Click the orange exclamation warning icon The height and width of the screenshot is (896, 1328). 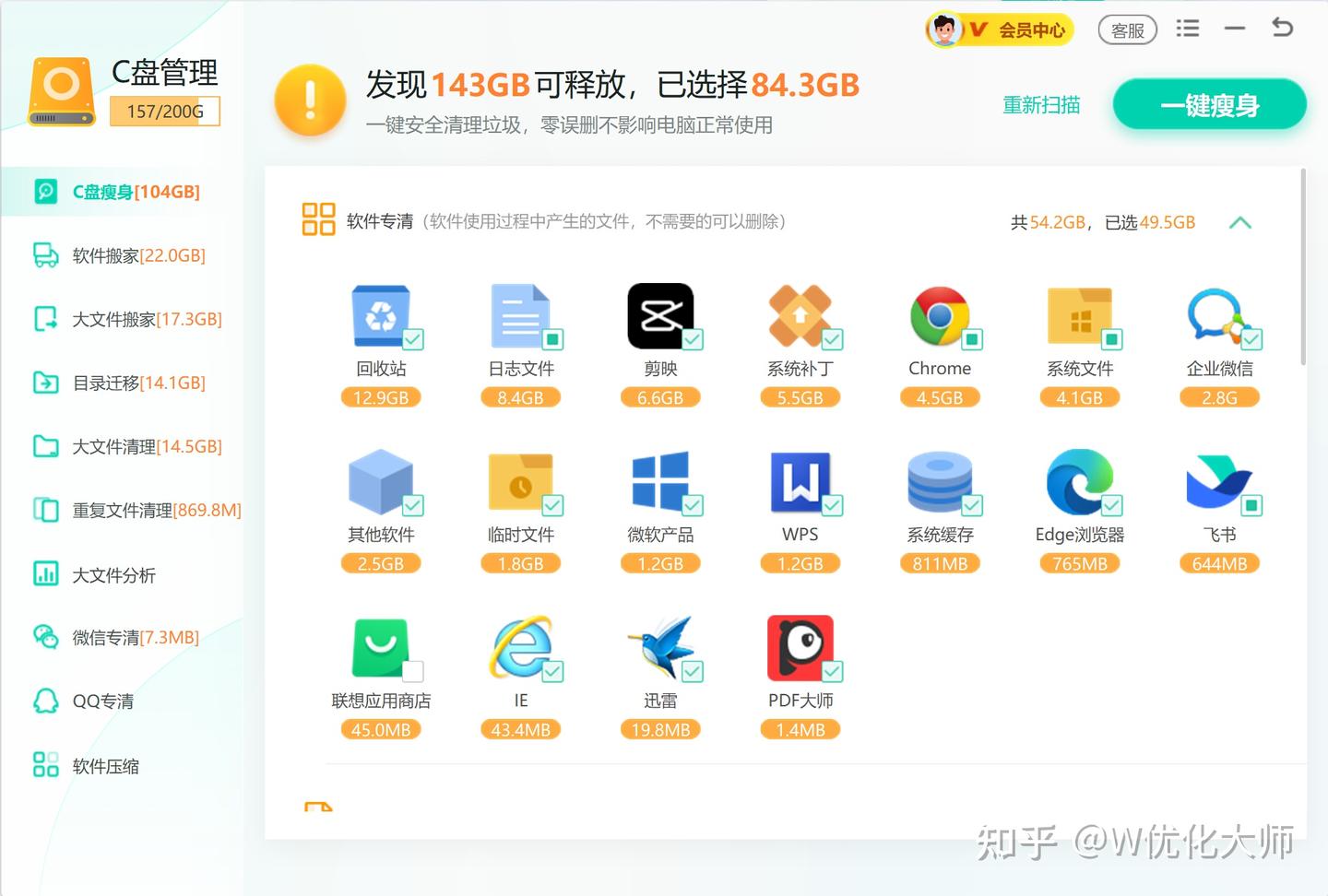click(x=310, y=100)
